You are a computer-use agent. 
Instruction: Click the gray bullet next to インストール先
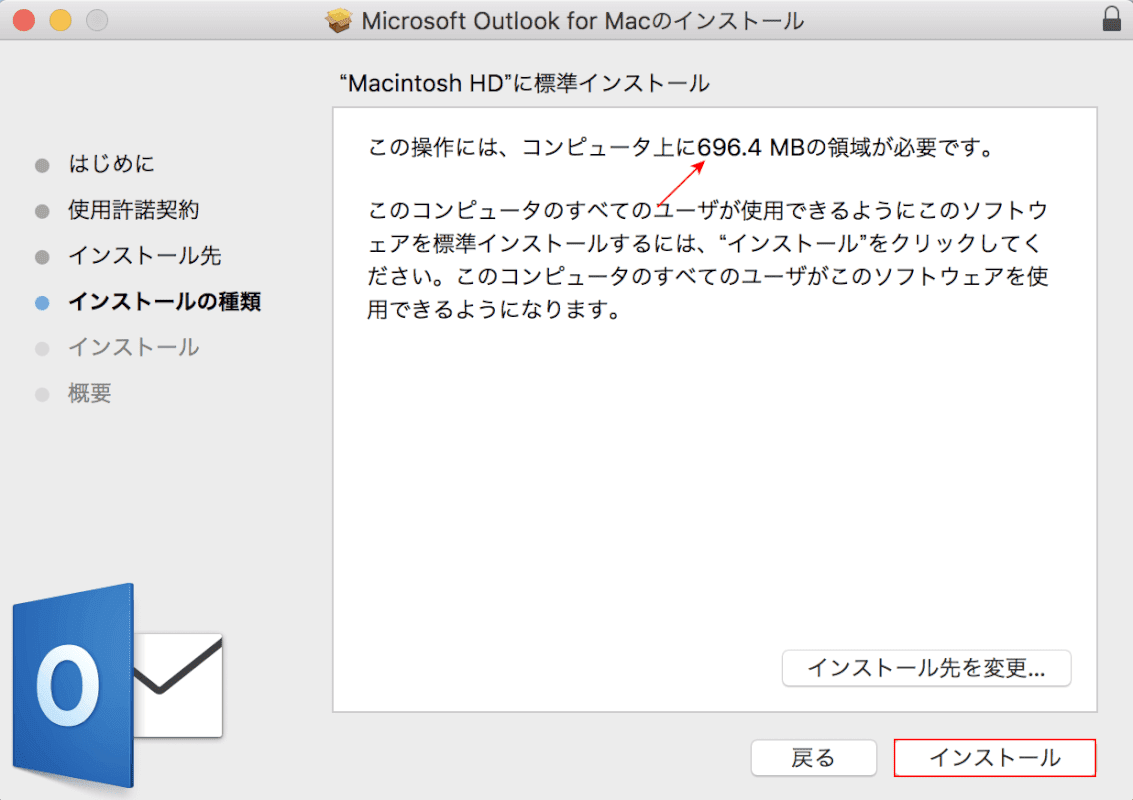click(x=42, y=257)
